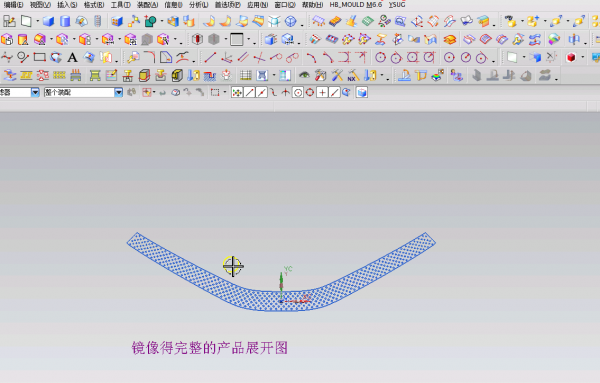Expand the selection rectangle mode dropdown arrow

224,92
